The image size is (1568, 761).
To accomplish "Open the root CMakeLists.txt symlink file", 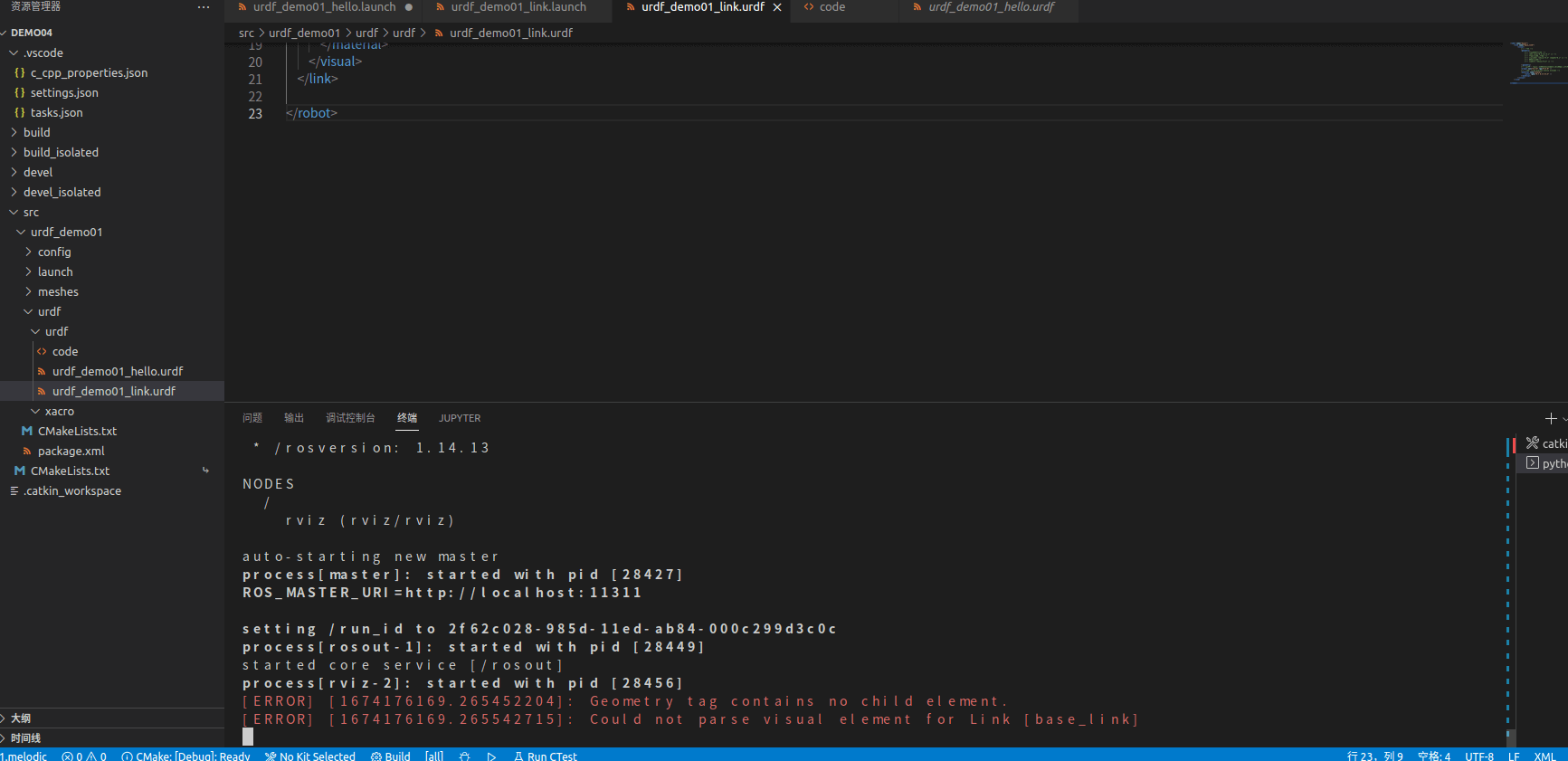I will 112,471.
